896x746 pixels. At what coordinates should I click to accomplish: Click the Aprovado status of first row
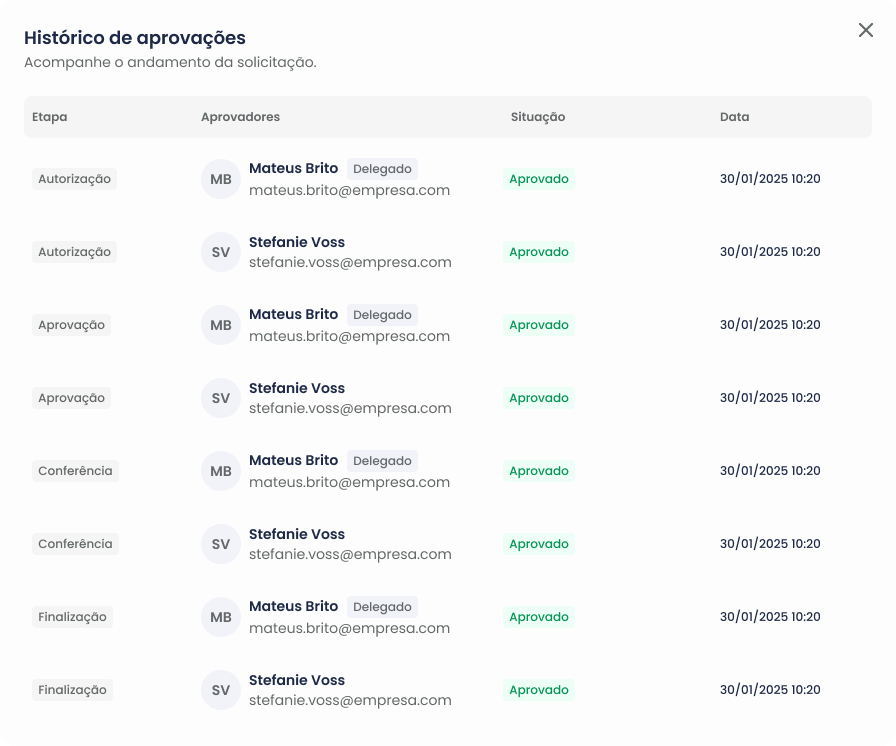pos(539,179)
